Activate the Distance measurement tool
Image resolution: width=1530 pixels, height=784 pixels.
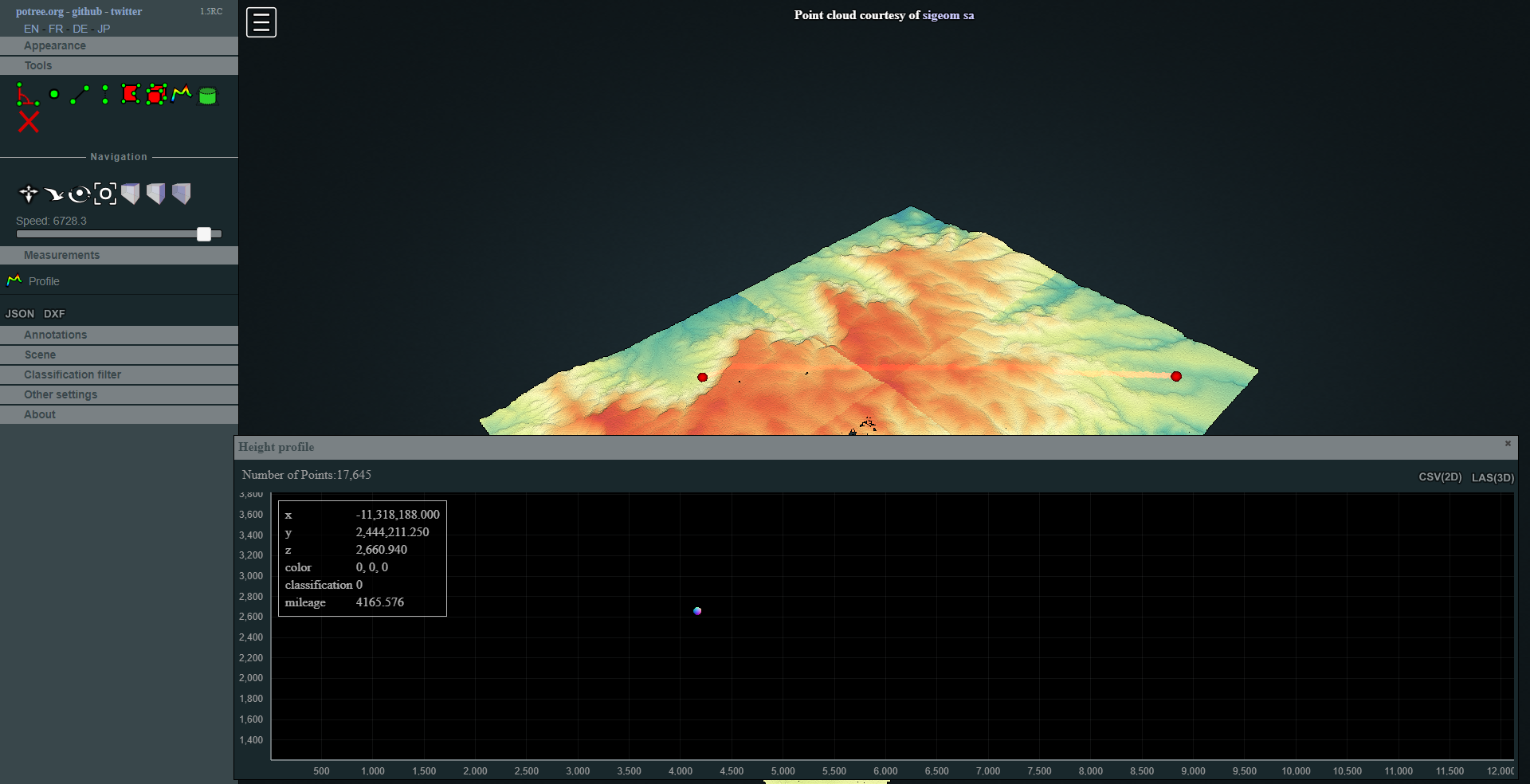78,94
